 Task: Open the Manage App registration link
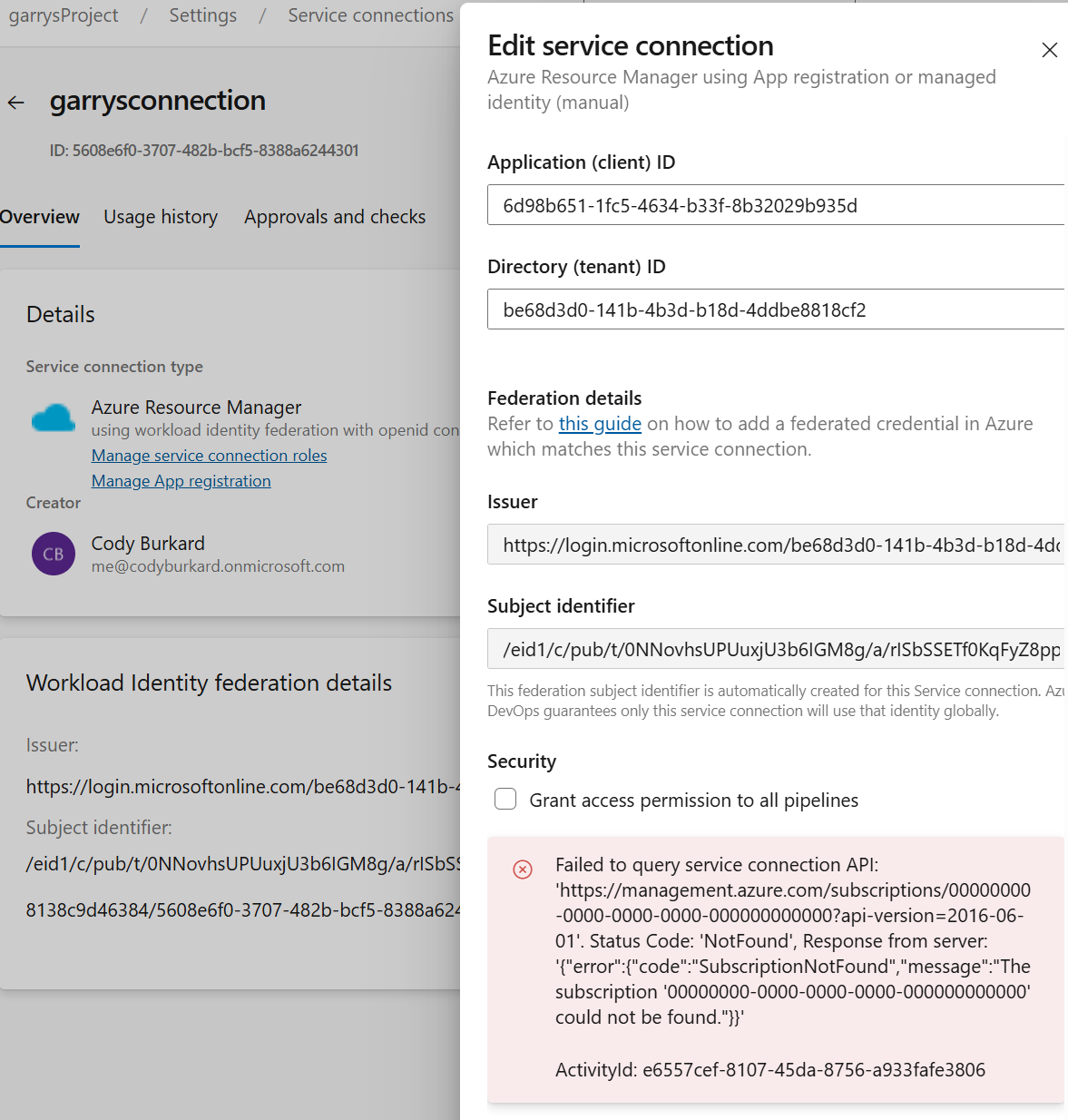(x=181, y=481)
